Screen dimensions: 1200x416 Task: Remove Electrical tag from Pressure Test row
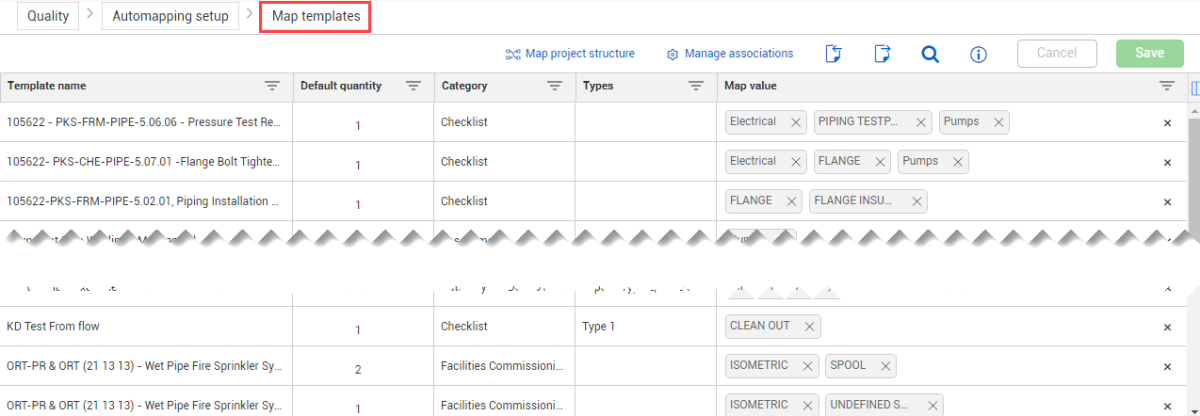796,122
